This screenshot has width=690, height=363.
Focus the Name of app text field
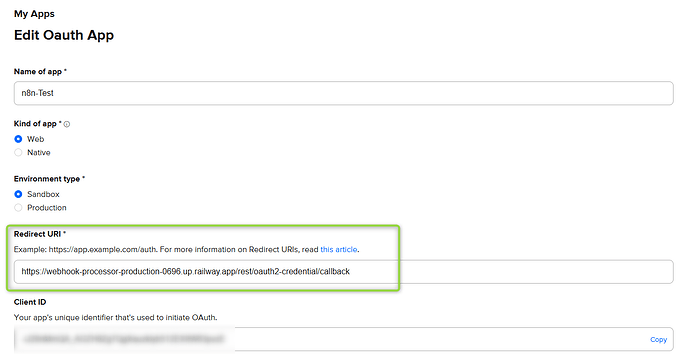344,93
